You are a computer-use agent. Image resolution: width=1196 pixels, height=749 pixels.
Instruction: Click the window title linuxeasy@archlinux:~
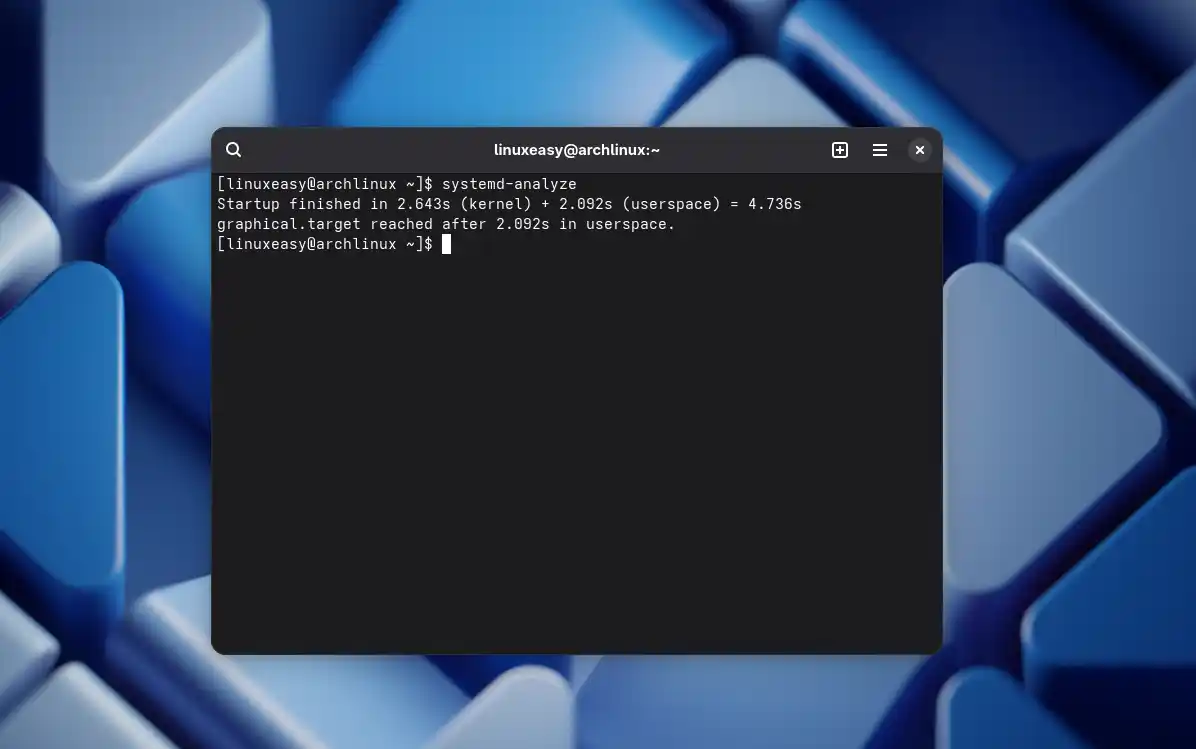(577, 149)
